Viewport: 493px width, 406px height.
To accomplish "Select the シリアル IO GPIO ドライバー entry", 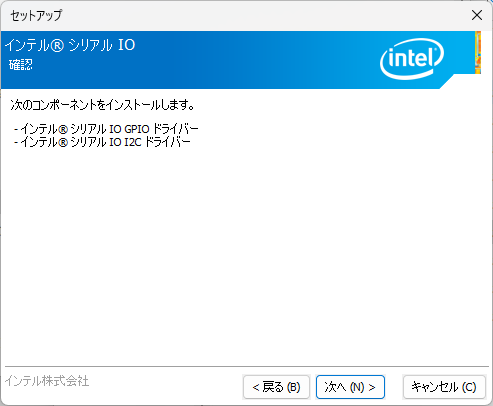I will pos(109,129).
